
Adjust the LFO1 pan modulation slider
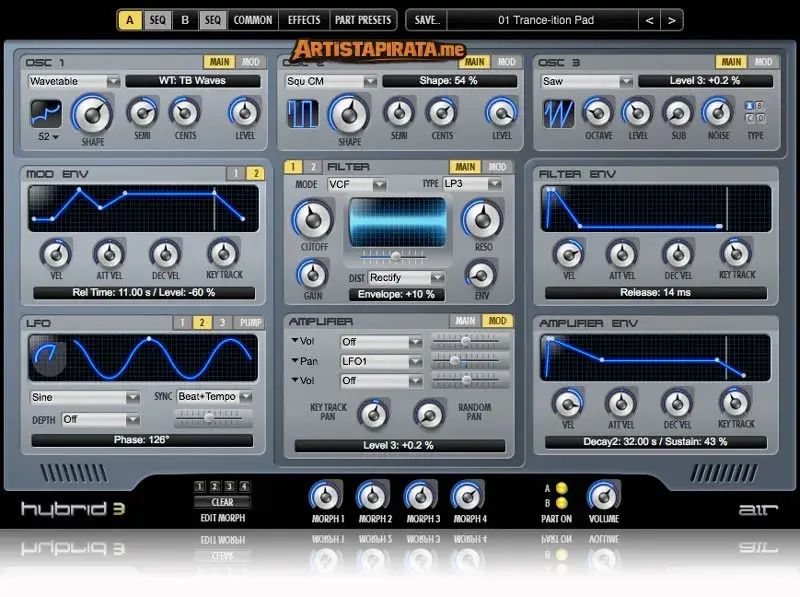tap(455, 361)
